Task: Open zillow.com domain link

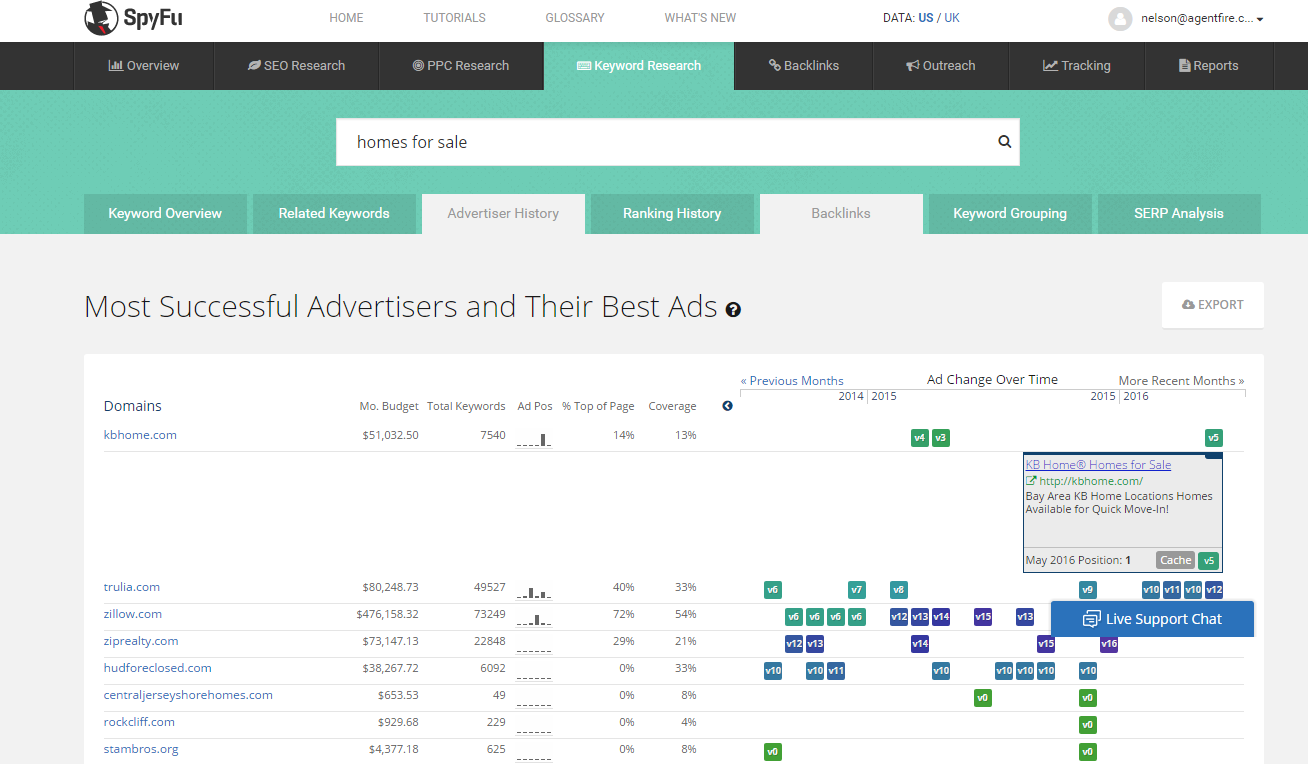Action: pyautogui.click(x=133, y=614)
